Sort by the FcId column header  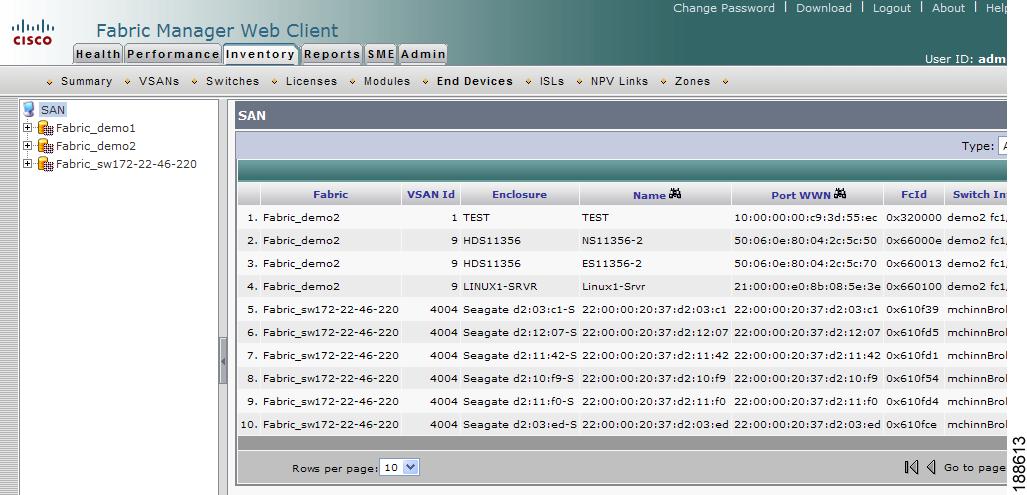pos(914,194)
